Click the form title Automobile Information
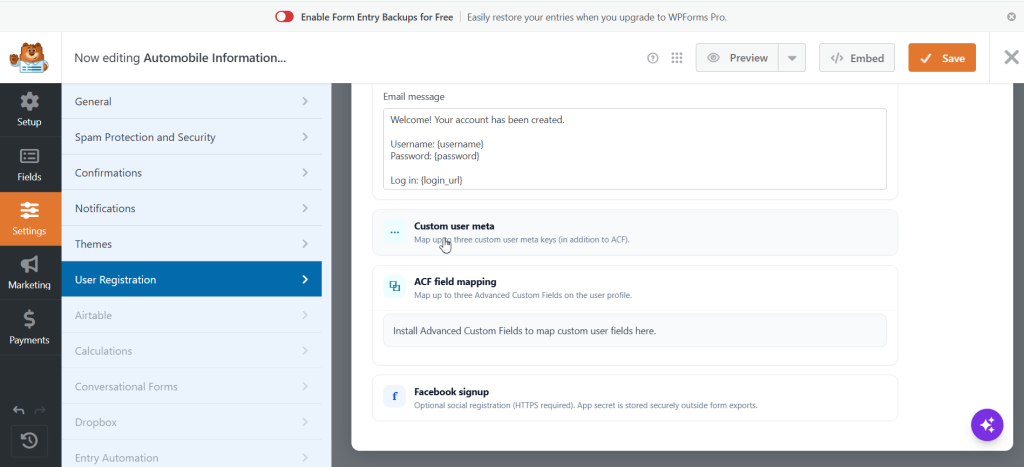This screenshot has height=467, width=1024. tap(215, 58)
